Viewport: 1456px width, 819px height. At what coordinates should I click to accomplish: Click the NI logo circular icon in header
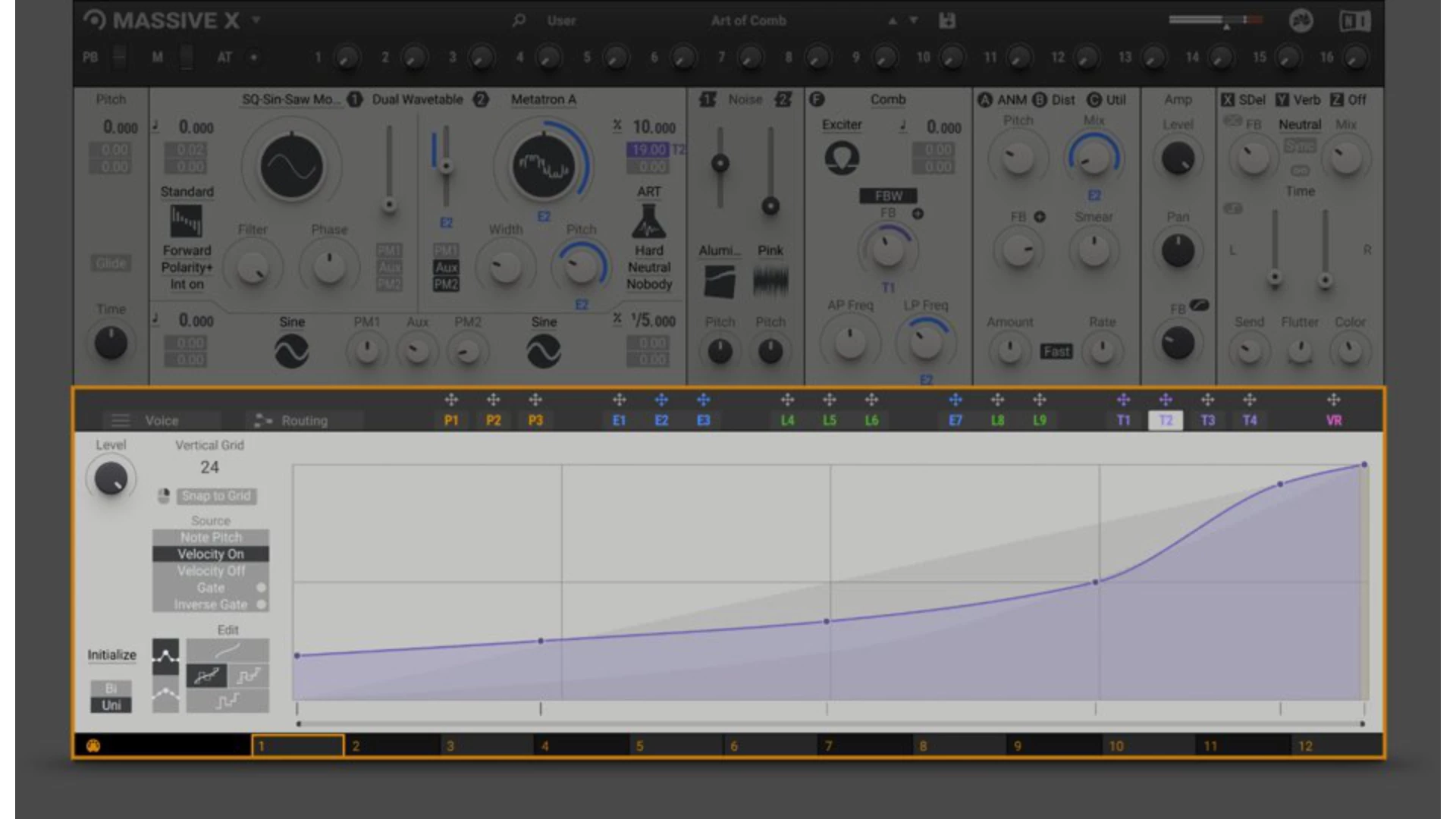coord(1301,20)
